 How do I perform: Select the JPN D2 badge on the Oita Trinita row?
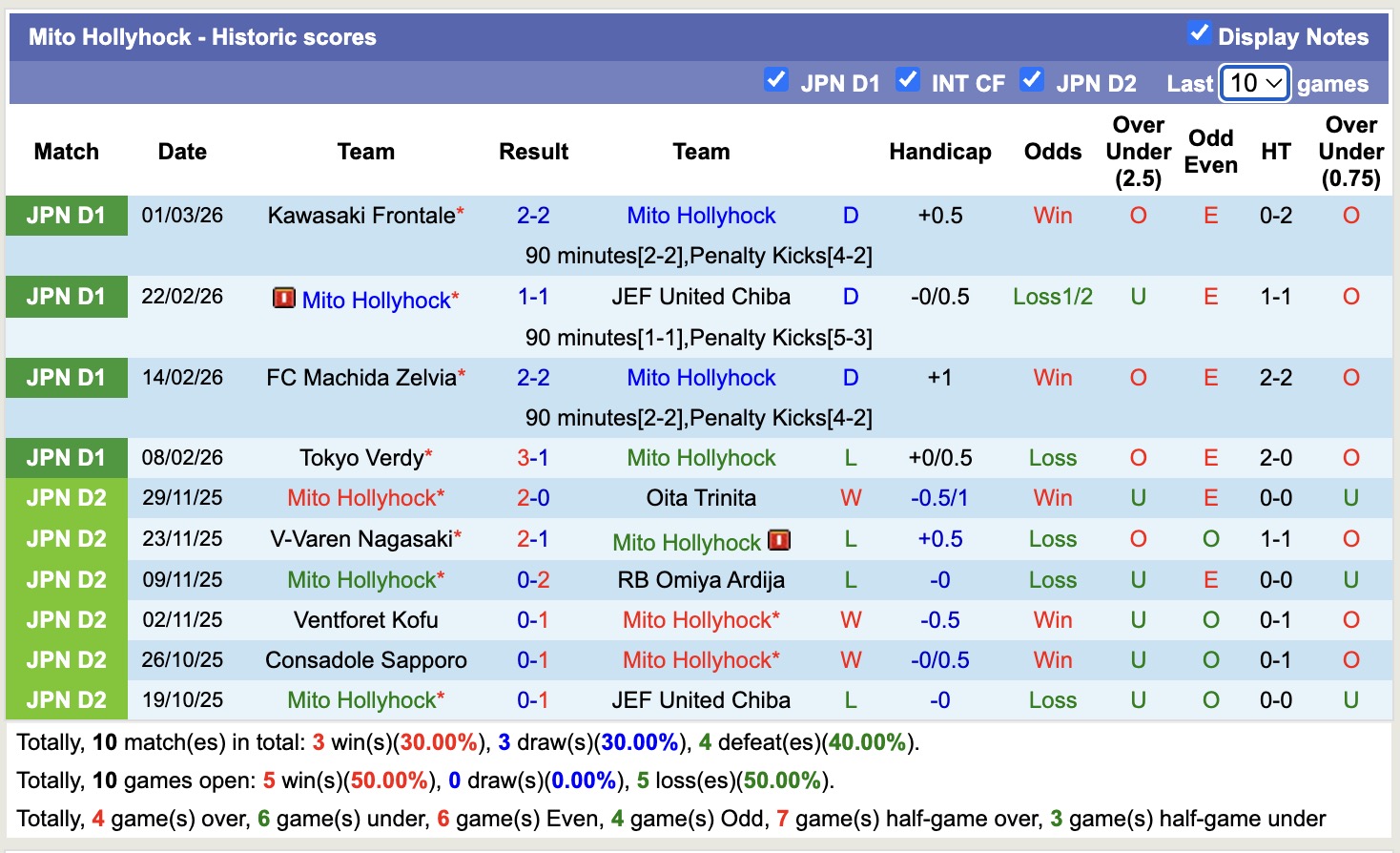click(x=66, y=497)
